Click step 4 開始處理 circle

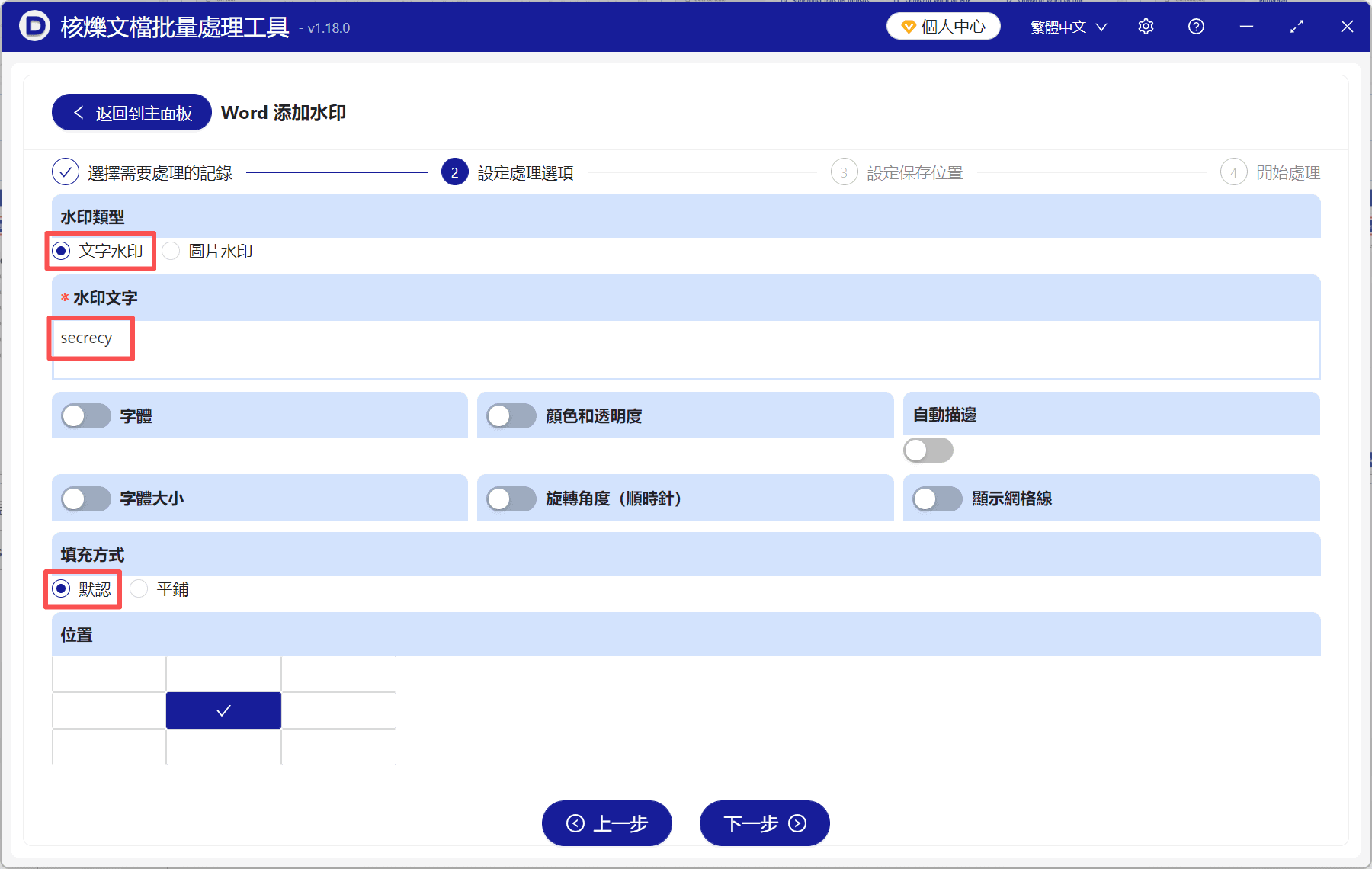click(x=1234, y=172)
